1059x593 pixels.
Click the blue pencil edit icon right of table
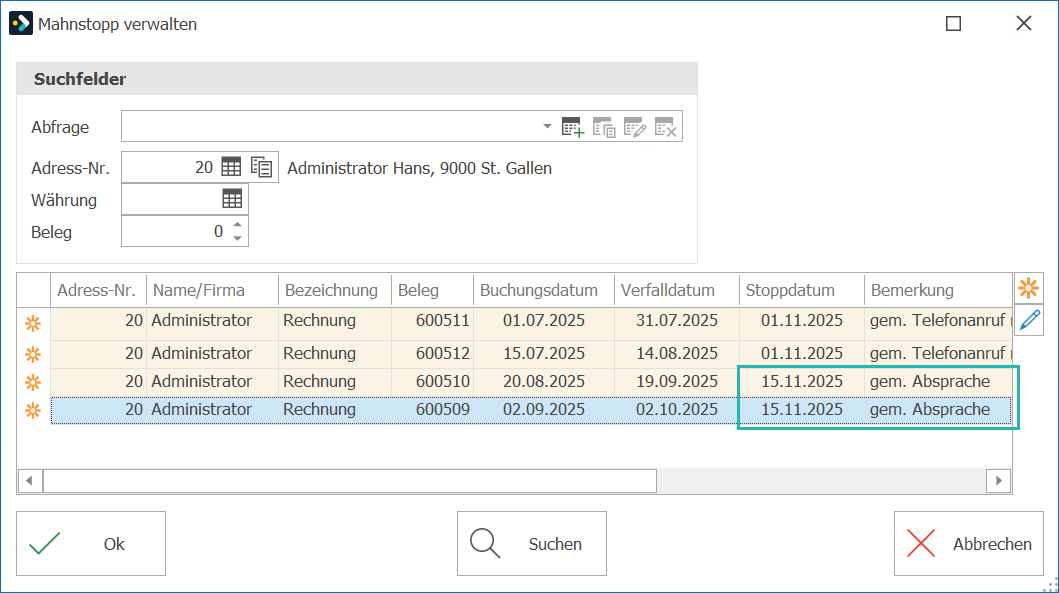tap(1029, 320)
